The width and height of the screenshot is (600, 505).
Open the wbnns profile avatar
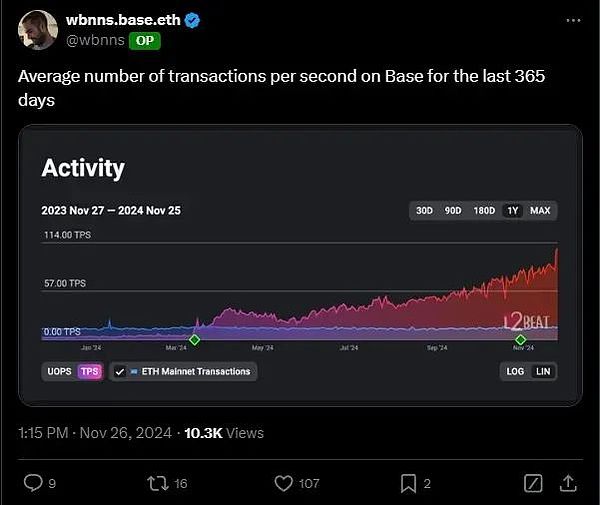coord(37,30)
